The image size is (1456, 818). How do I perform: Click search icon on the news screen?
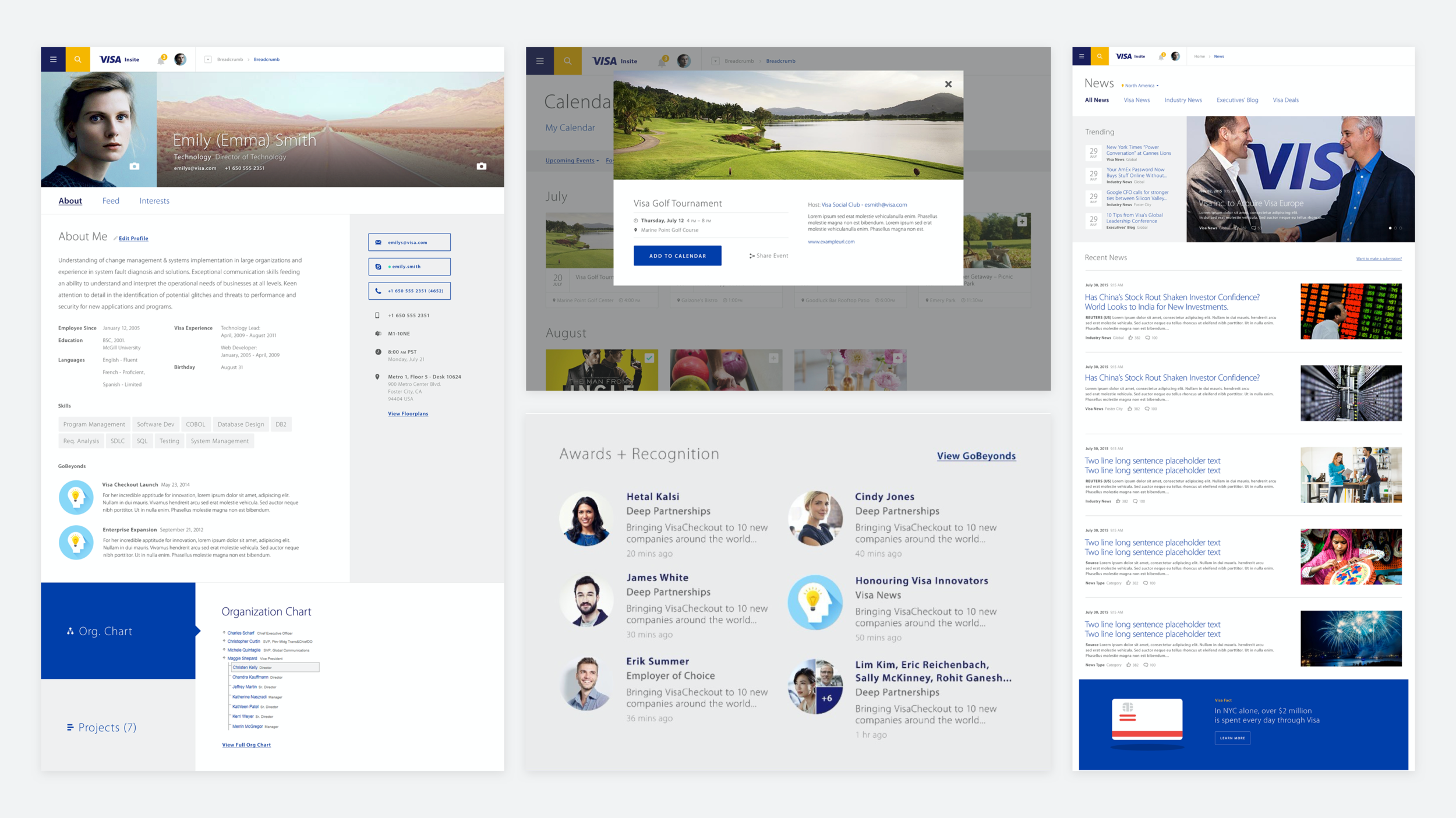[1100, 56]
